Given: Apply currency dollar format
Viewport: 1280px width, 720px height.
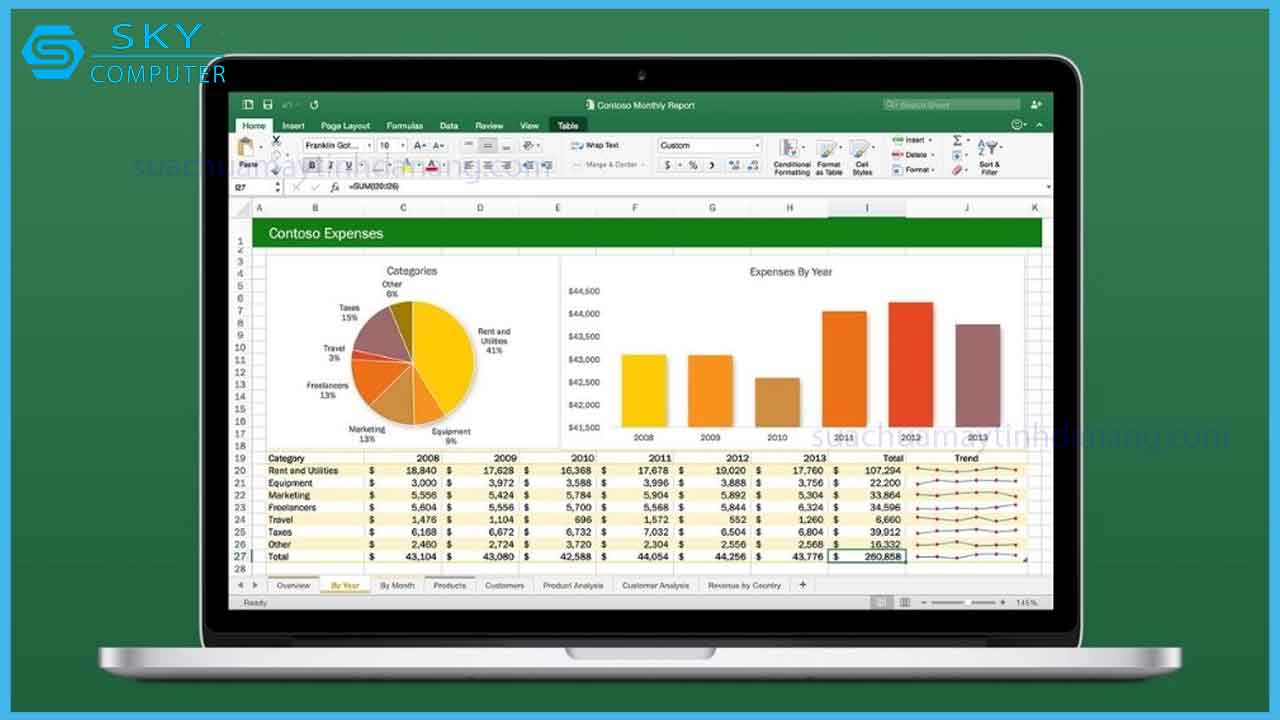Looking at the screenshot, I should tap(668, 165).
